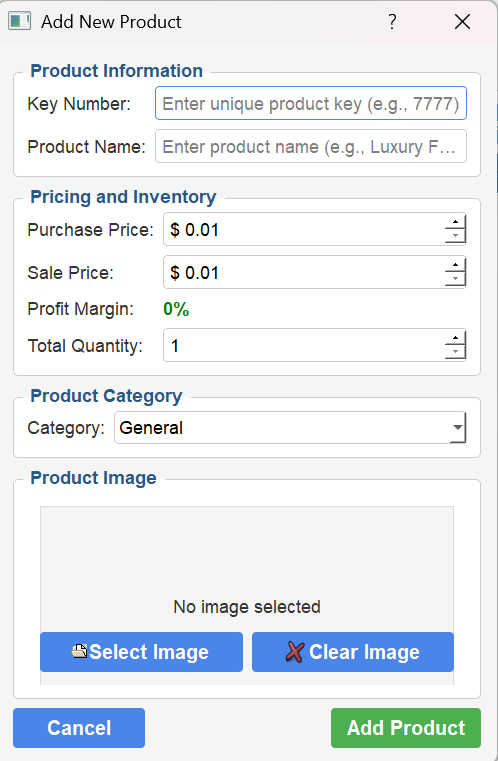Click the app icon in title bar
498x761 pixels.
click(x=19, y=21)
